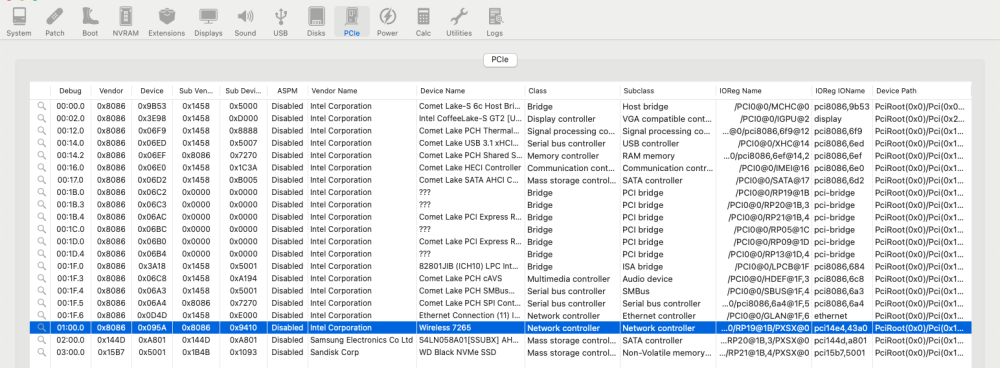Click magnifier icon for device 00:00.0
The height and width of the screenshot is (368, 1000).
click(x=41, y=107)
